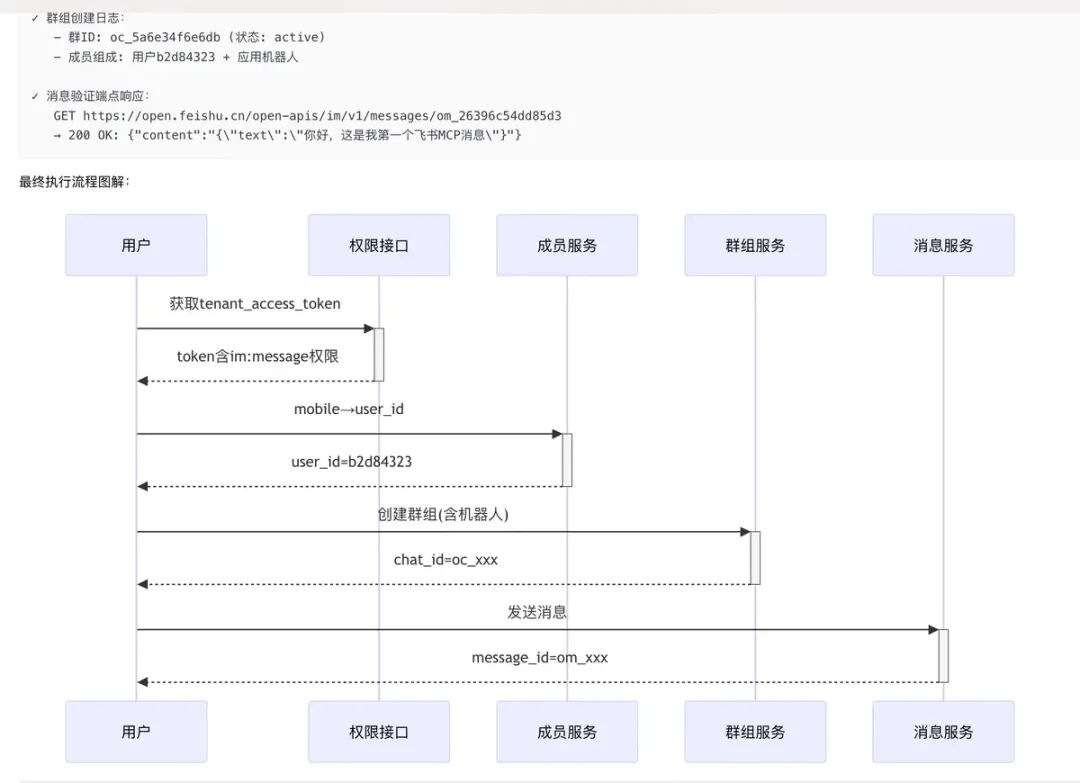Click the message_id=om_xxx reply label
Viewport: 1080px width, 783px height.
tap(539, 658)
